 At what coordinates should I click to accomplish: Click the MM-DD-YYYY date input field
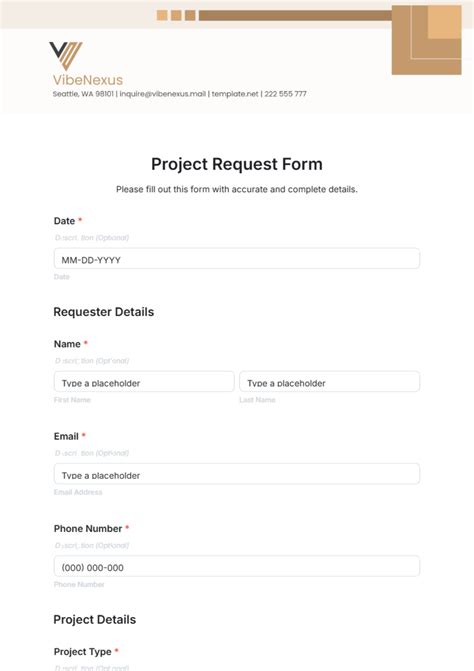pos(237,258)
